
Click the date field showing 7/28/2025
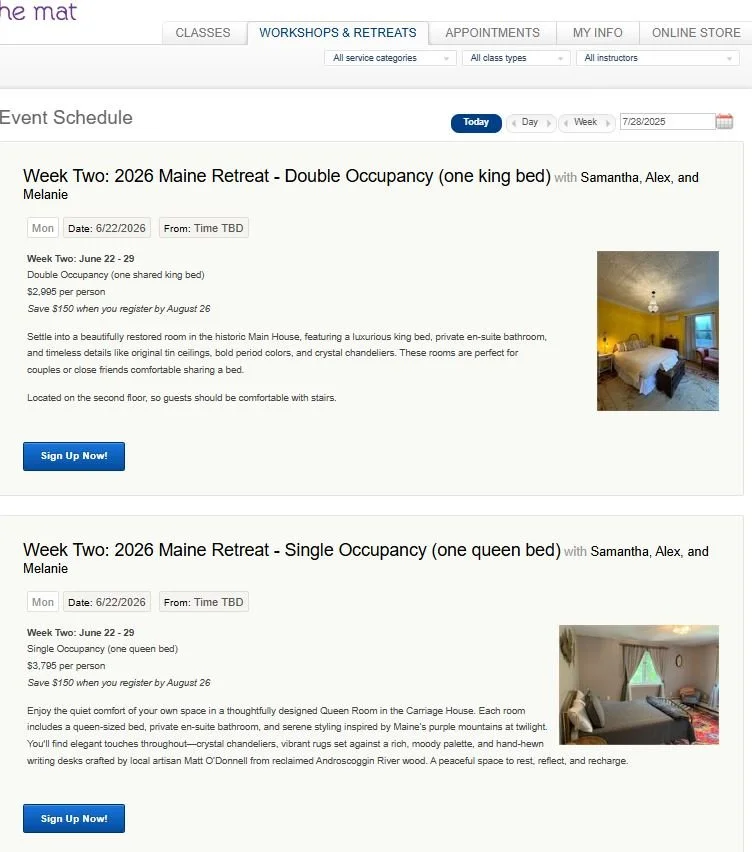(x=667, y=122)
